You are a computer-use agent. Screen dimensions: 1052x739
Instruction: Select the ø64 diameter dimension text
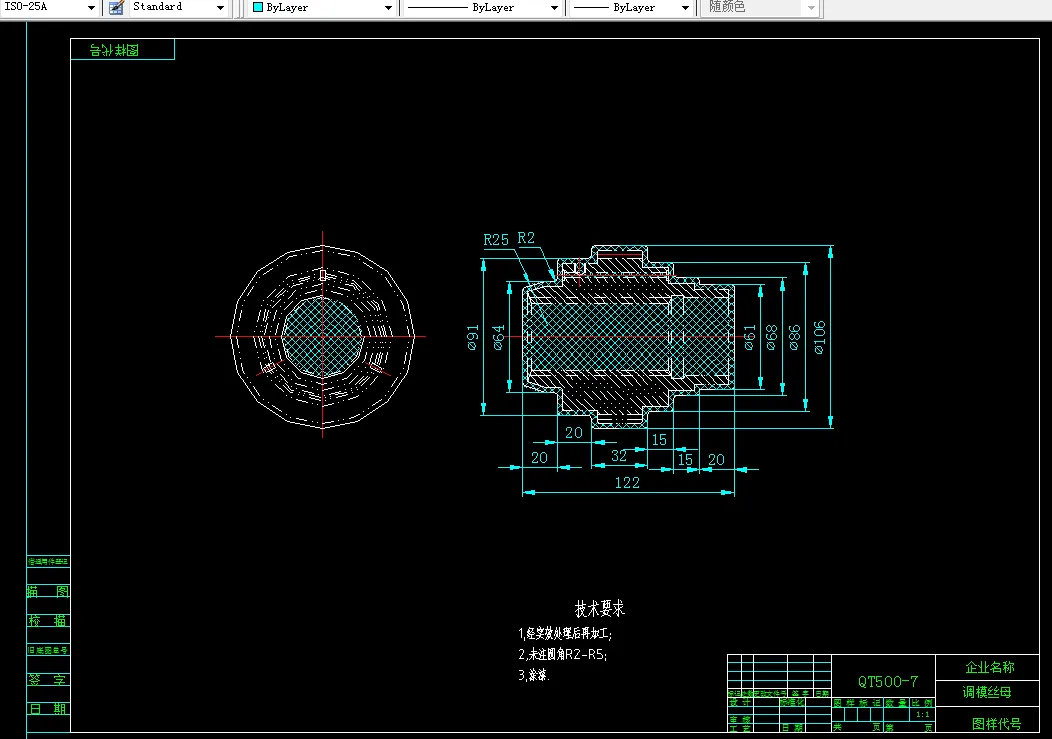click(498, 338)
